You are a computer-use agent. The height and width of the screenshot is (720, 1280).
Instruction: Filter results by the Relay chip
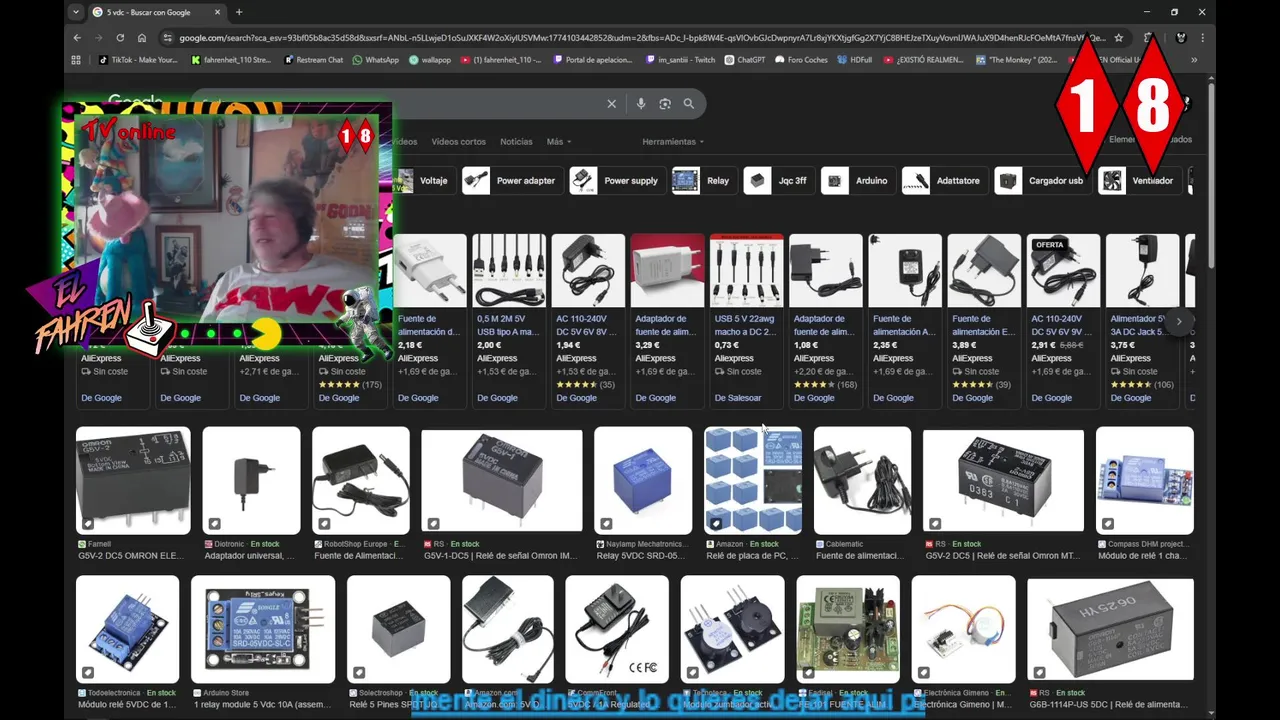704,181
